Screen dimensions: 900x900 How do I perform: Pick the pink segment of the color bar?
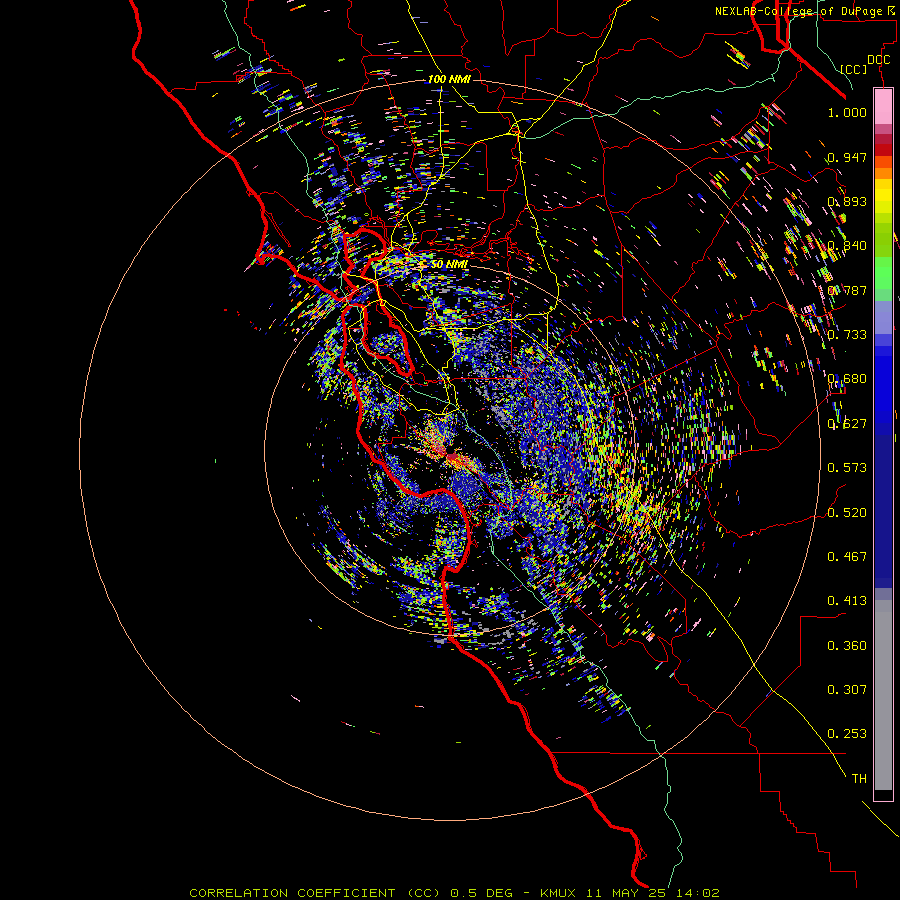[883, 106]
